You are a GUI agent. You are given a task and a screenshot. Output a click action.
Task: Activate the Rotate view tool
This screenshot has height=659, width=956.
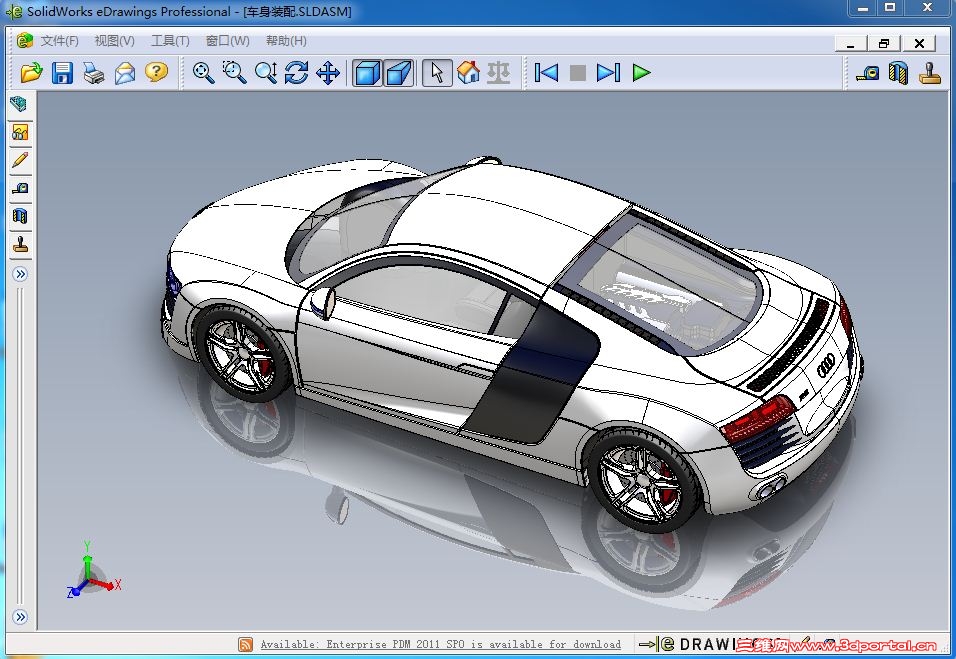coord(296,73)
